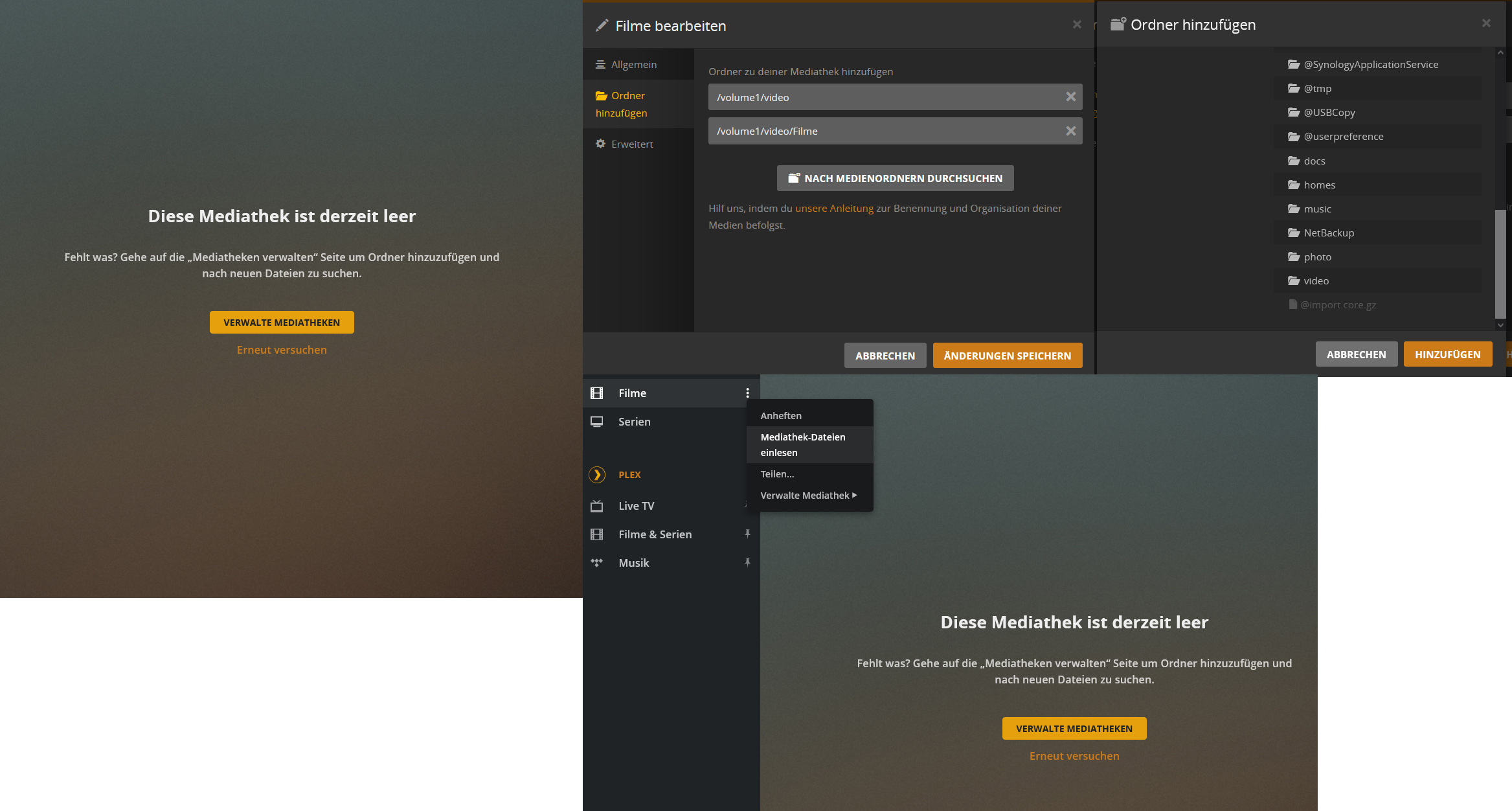Click the Serien monitor icon
This screenshot has width=1512, height=811.
coord(597,422)
